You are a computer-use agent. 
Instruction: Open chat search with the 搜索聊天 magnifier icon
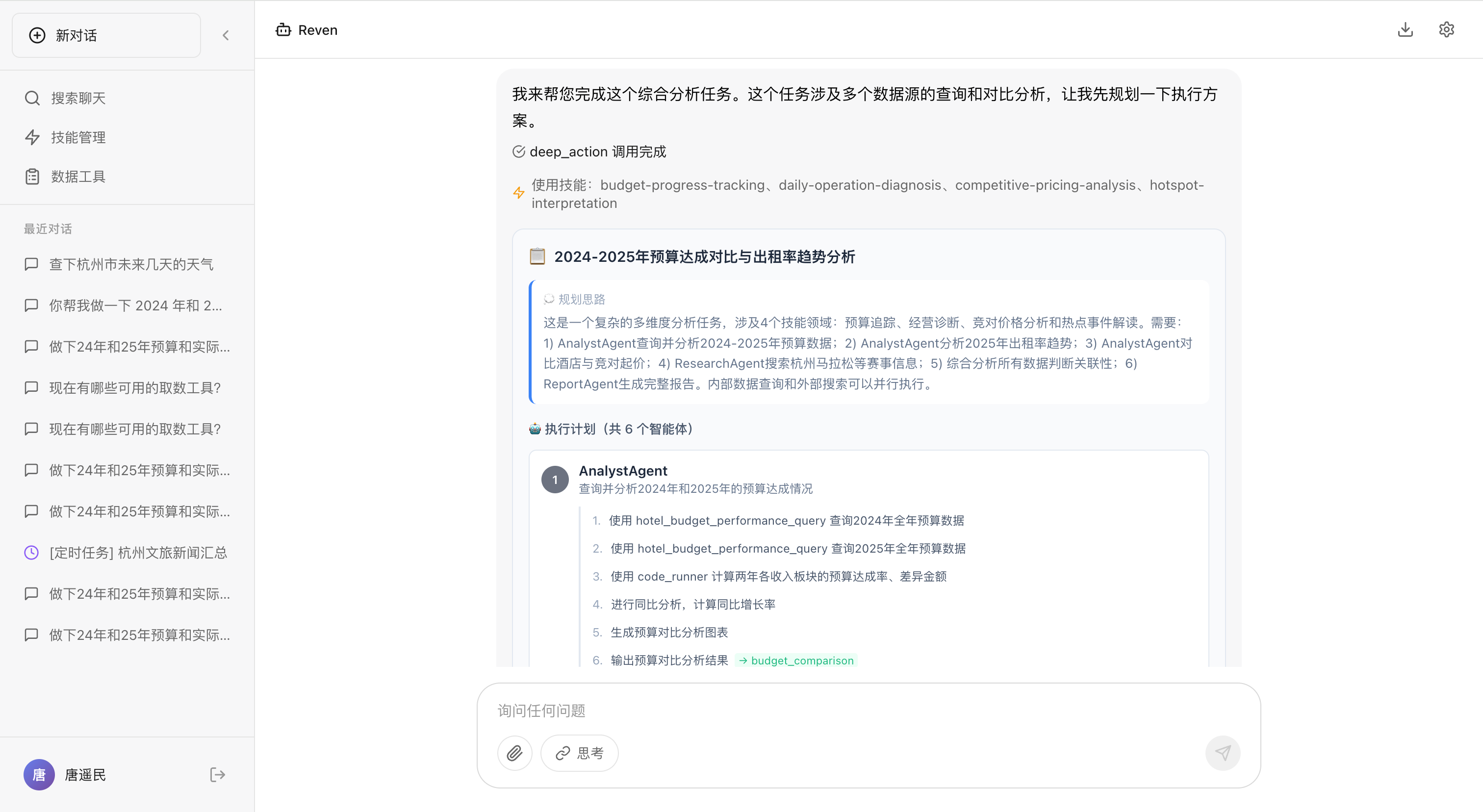point(32,98)
